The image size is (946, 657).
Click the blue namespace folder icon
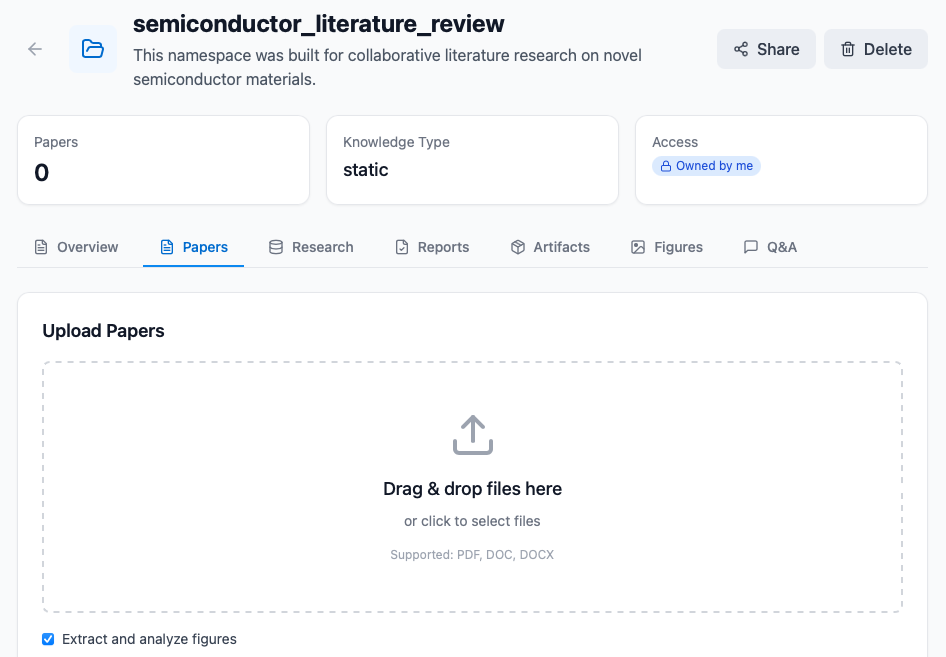[x=93, y=49]
